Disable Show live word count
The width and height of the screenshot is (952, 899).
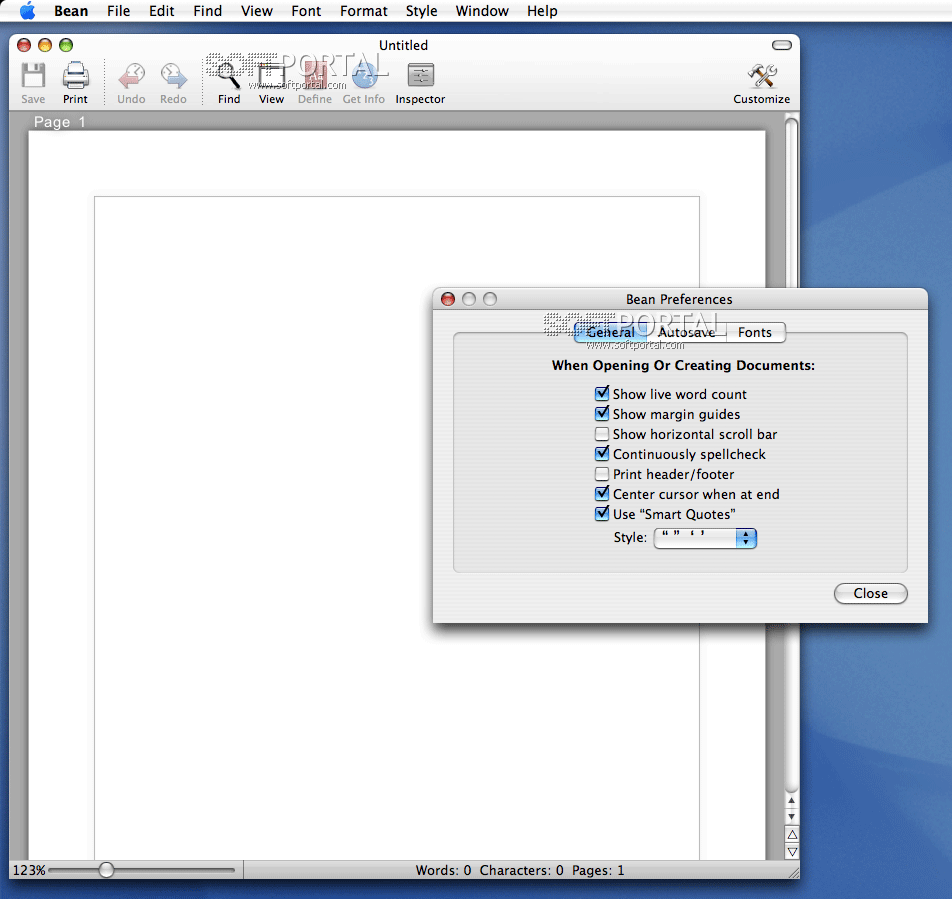point(602,394)
